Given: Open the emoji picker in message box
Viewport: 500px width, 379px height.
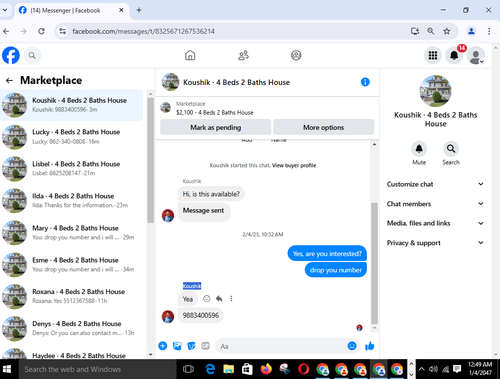Looking at the screenshot, I should coord(352,346).
